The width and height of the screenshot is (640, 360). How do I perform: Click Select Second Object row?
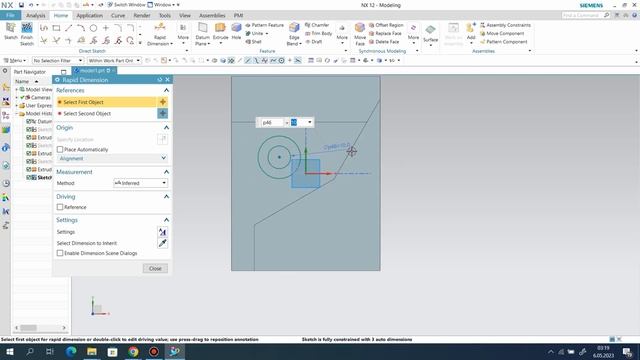point(106,113)
